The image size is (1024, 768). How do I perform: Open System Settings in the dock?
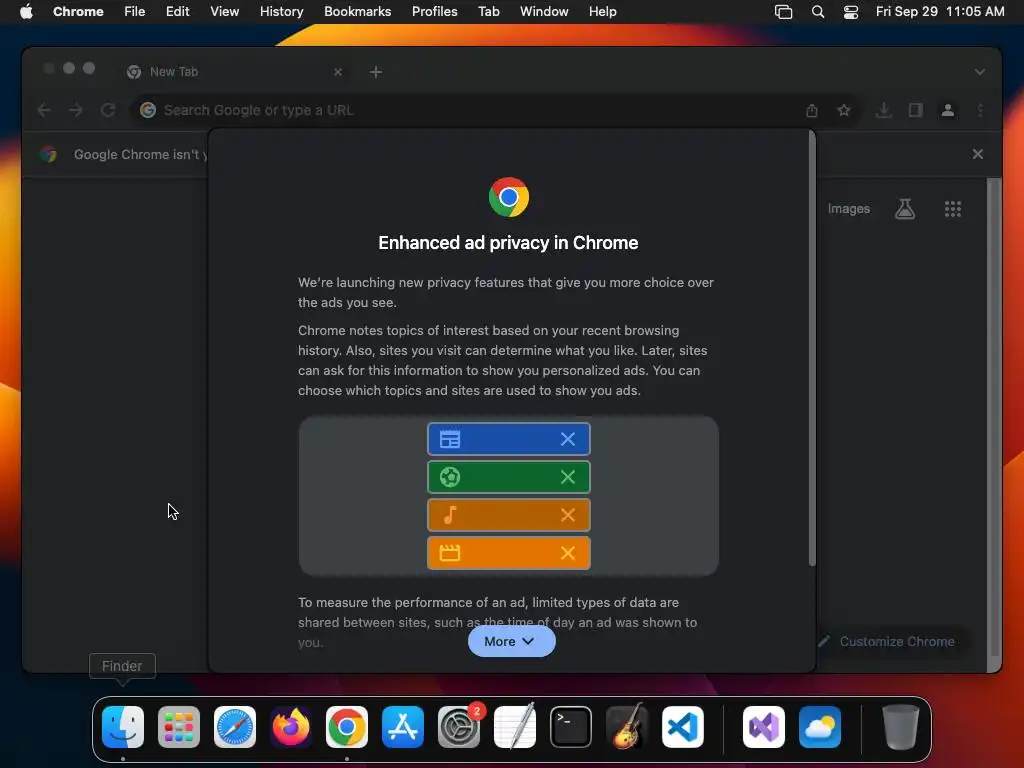[458, 727]
